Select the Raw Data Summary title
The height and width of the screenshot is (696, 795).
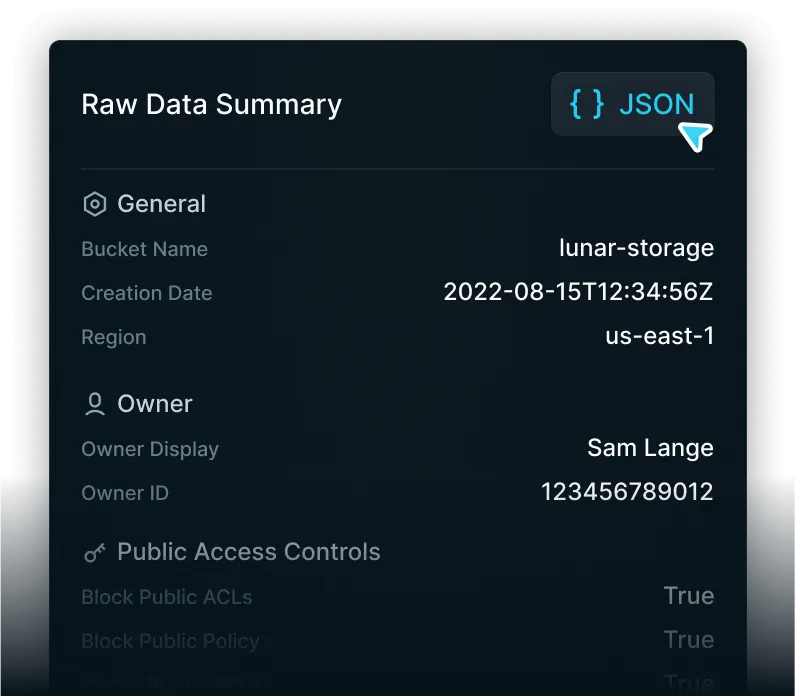pyautogui.click(x=211, y=104)
